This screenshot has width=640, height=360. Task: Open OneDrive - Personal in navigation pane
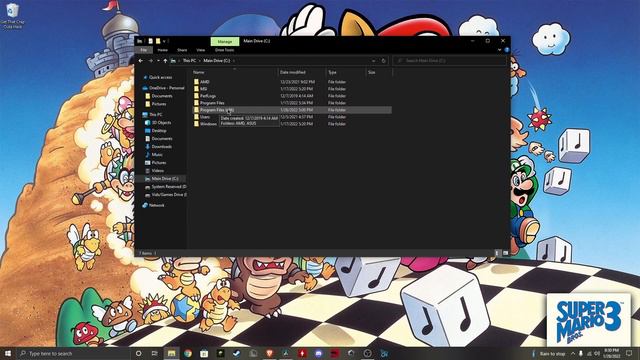[x=167, y=88]
